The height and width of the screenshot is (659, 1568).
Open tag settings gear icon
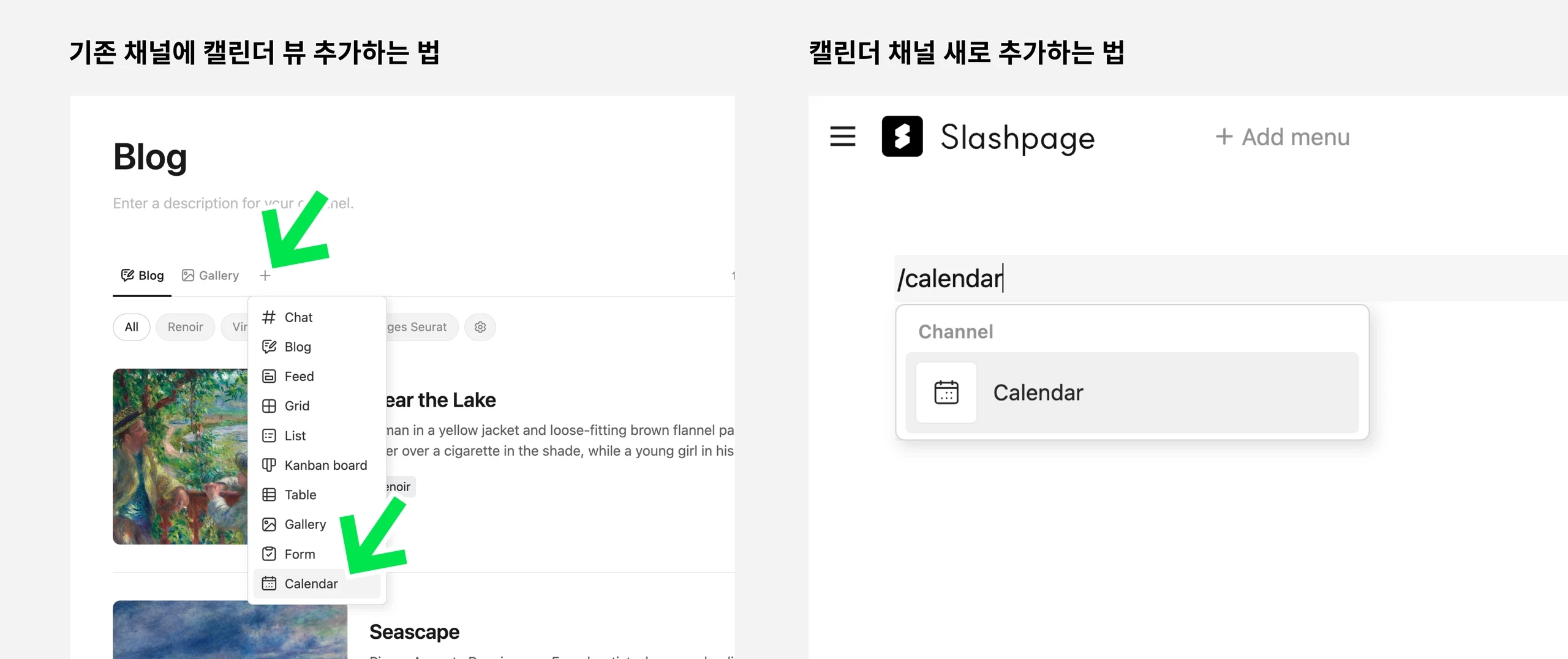tap(480, 327)
